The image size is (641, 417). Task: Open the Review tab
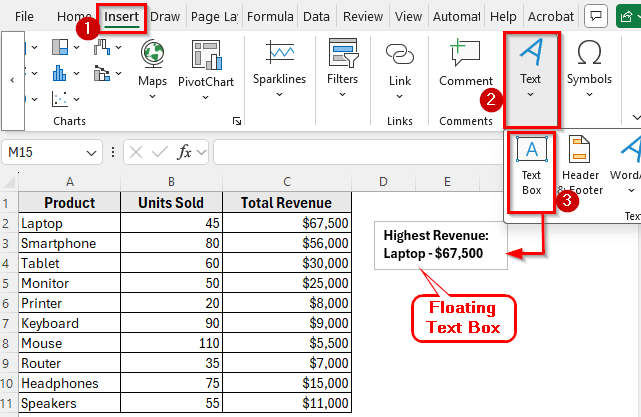point(362,17)
